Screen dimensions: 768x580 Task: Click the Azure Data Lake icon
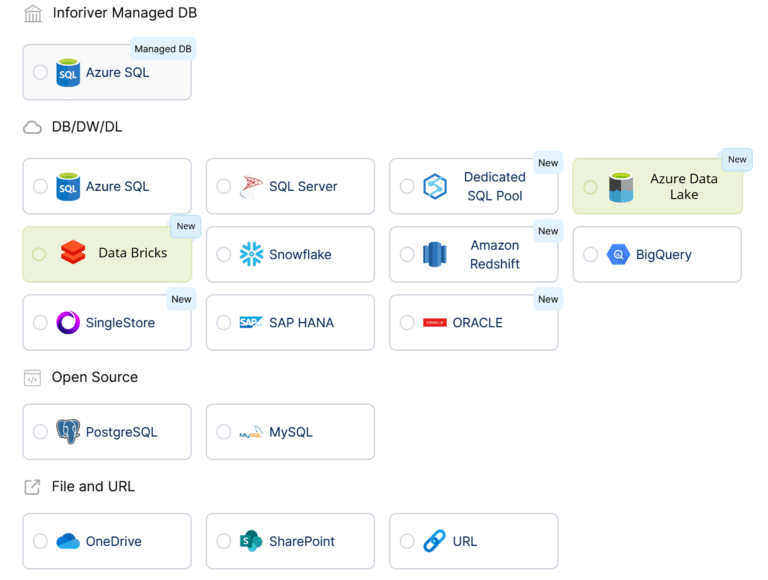click(x=621, y=187)
